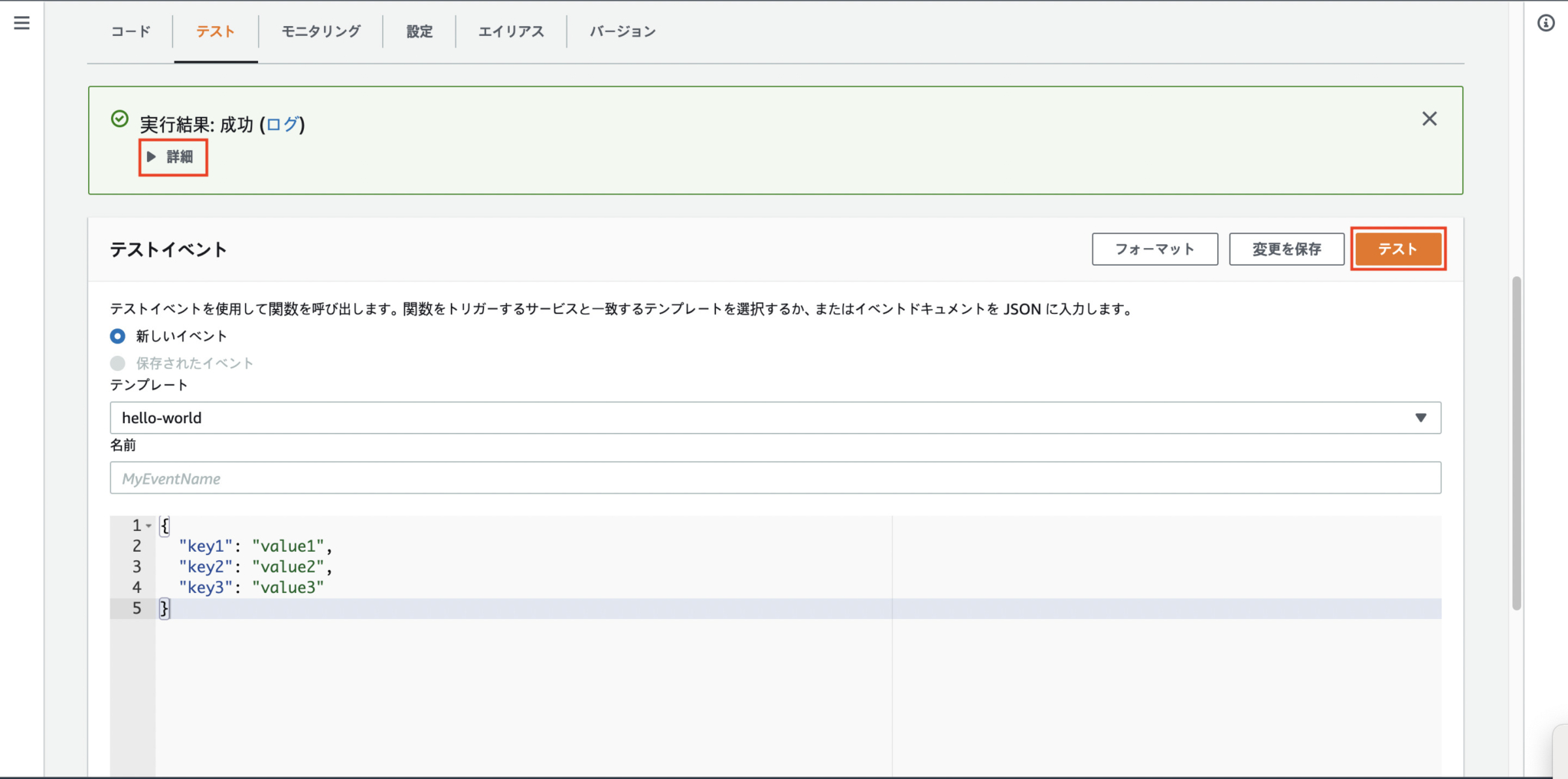Dismiss the success banner with the X
The image size is (1568, 779).
point(1429,119)
